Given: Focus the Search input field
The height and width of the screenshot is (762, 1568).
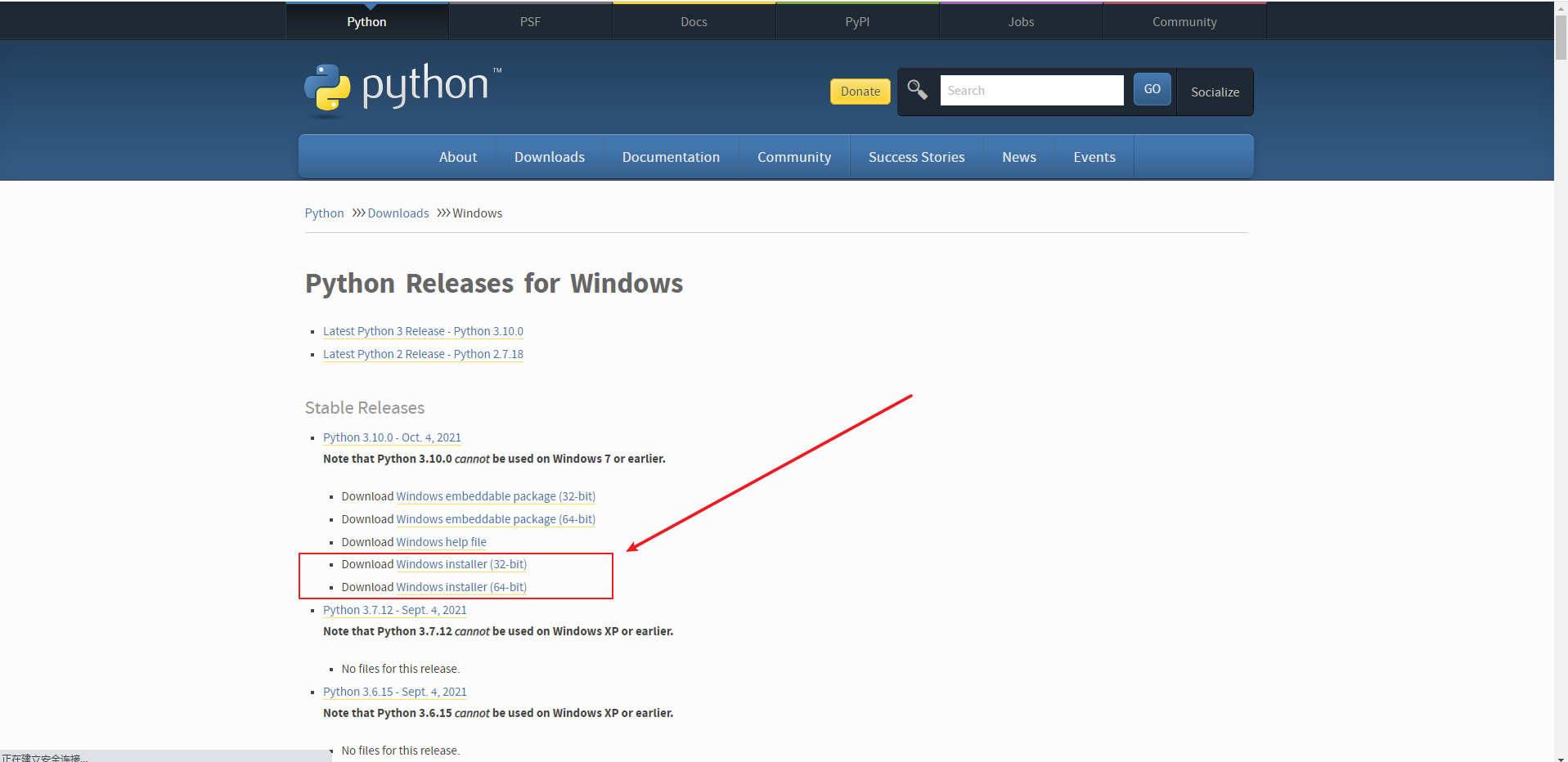Looking at the screenshot, I should coord(1032,90).
